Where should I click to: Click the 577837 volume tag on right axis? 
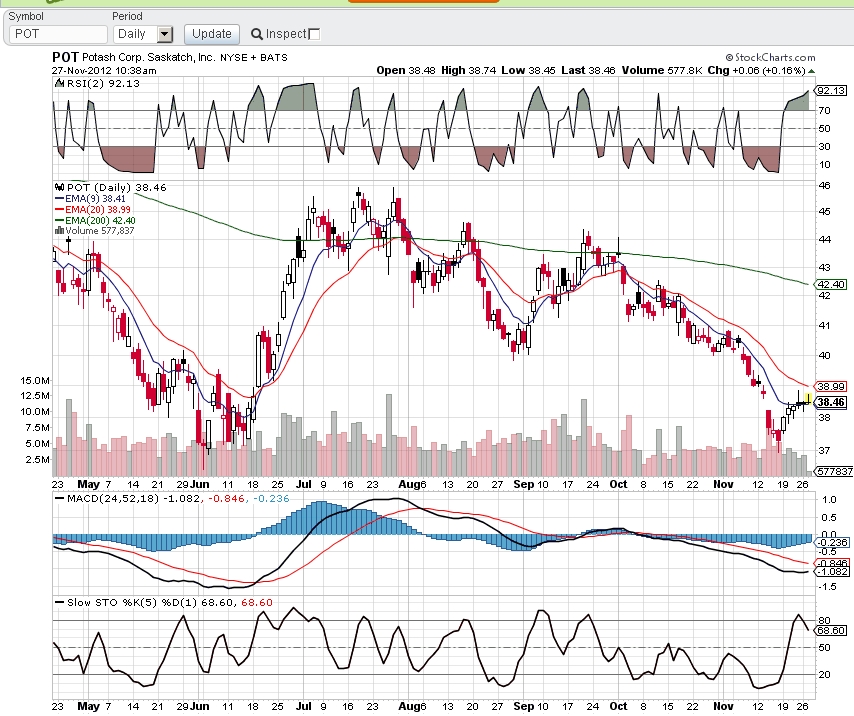click(834, 472)
